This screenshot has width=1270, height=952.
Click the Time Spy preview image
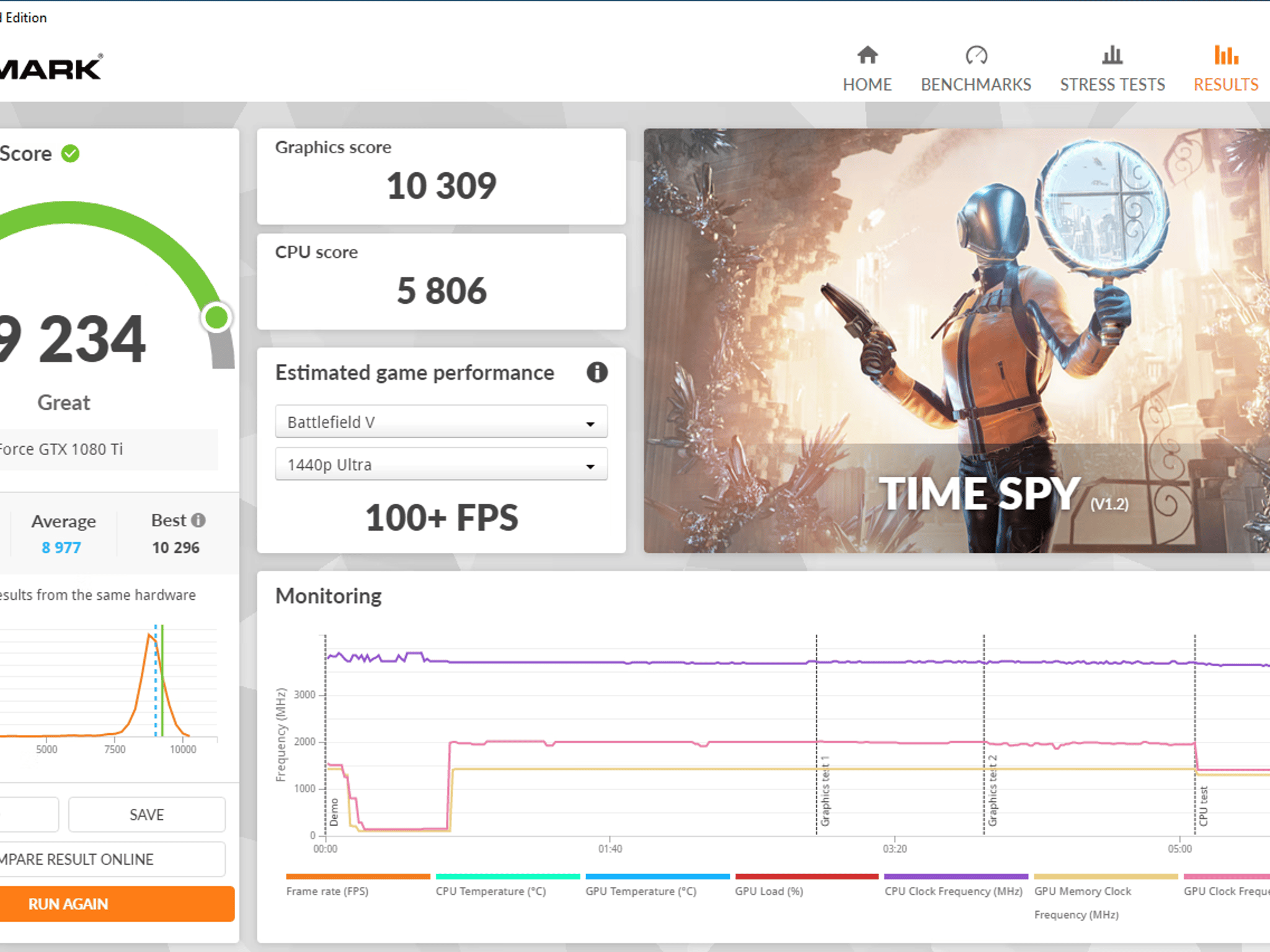click(x=956, y=340)
